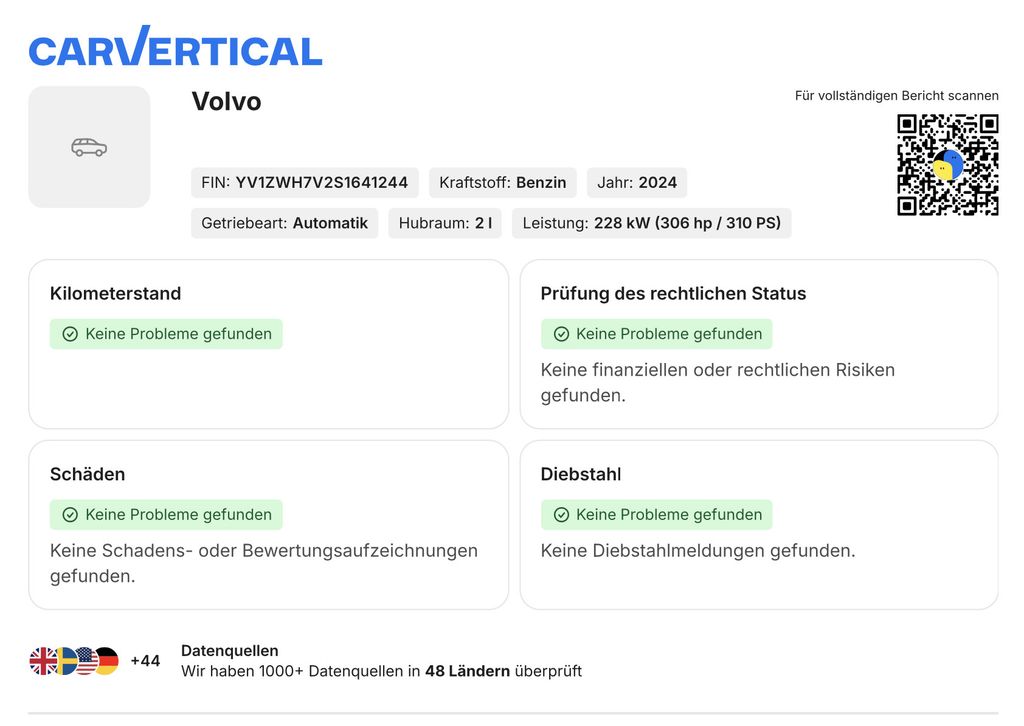Click the Jahr: 2024 chip
Screen dimensions: 1024x726
(637, 183)
